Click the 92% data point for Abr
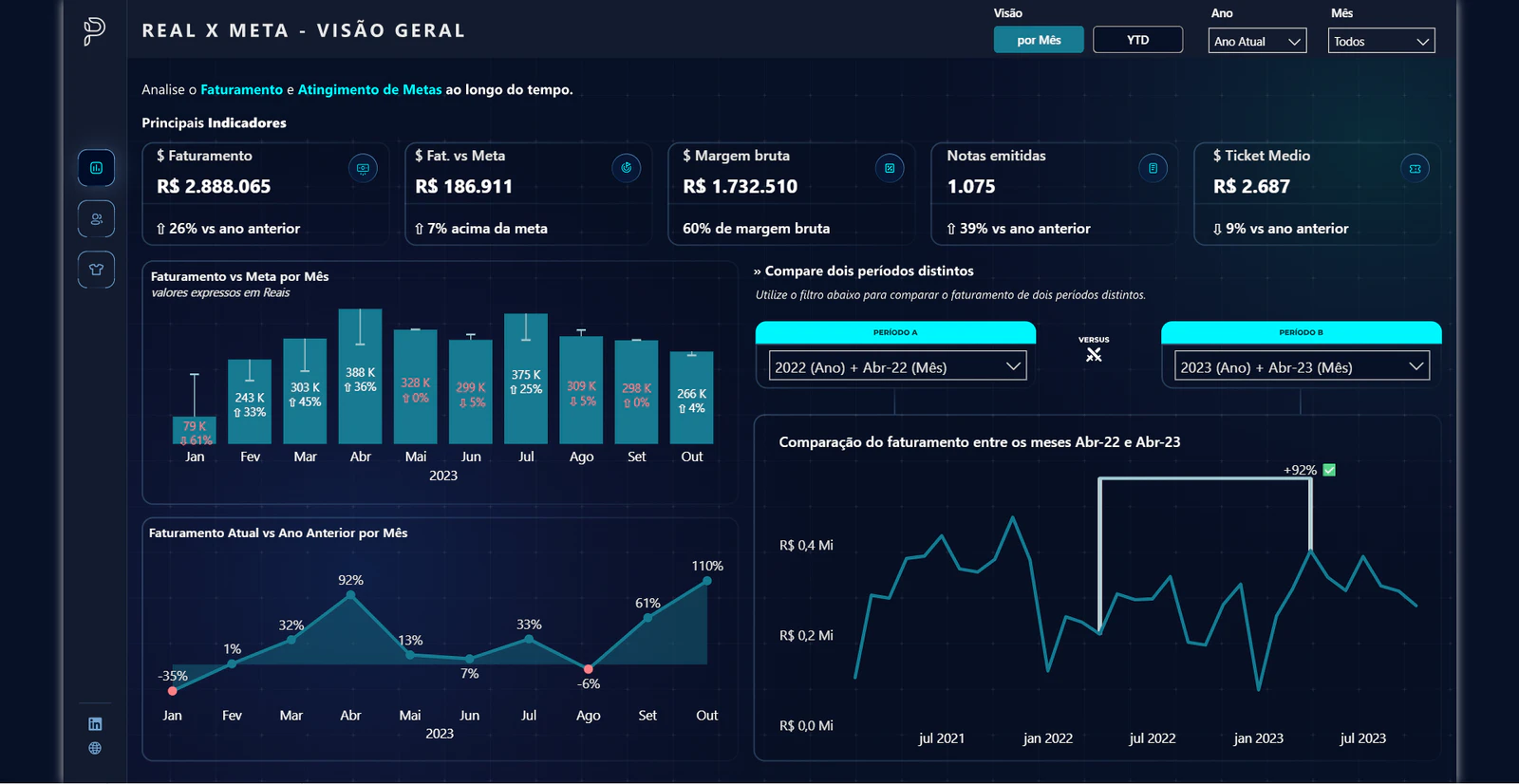 click(x=350, y=595)
